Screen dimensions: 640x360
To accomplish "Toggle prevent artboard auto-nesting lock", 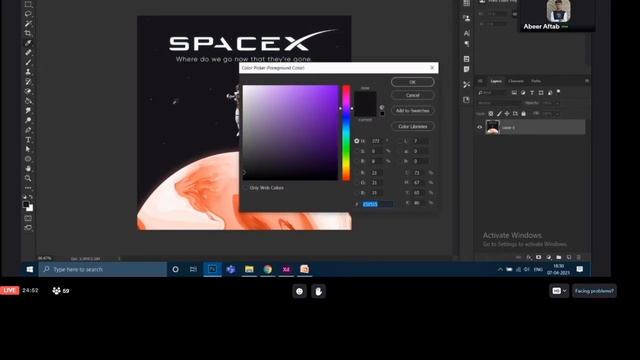I will 515,113.
